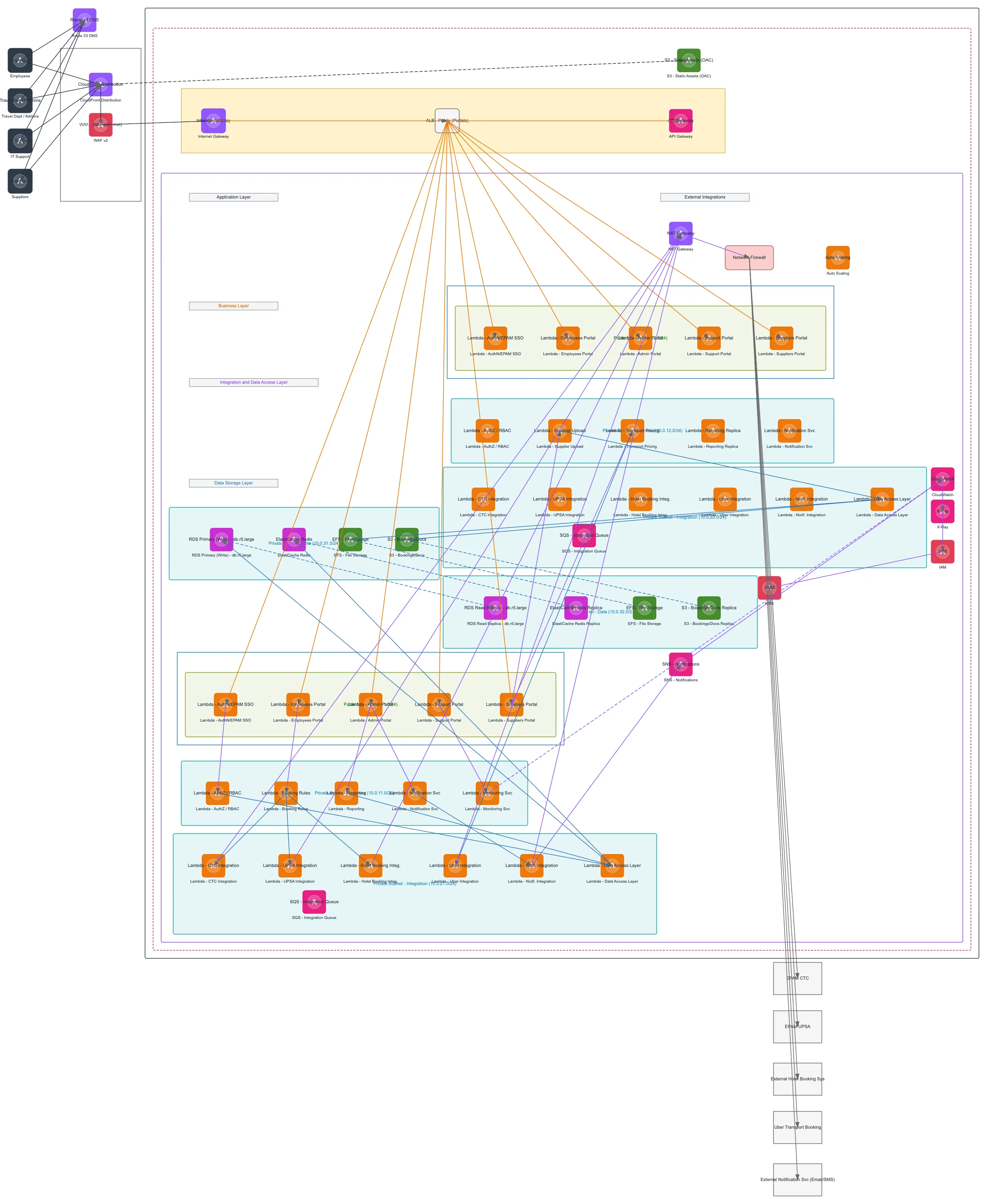Select the ALB - Public (Portals) node
This screenshot has height=1204, width=987.
[448, 121]
